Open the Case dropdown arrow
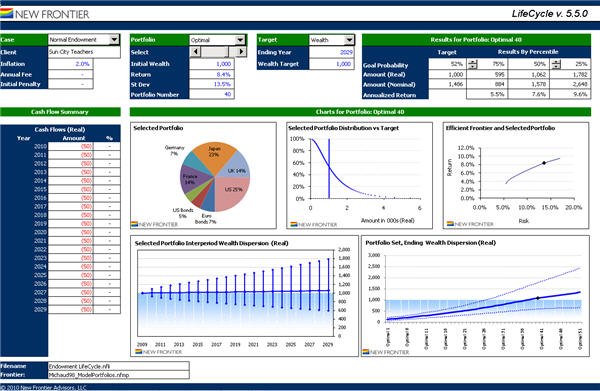Screen dimensions: 600x391 pyautogui.click(x=114, y=40)
